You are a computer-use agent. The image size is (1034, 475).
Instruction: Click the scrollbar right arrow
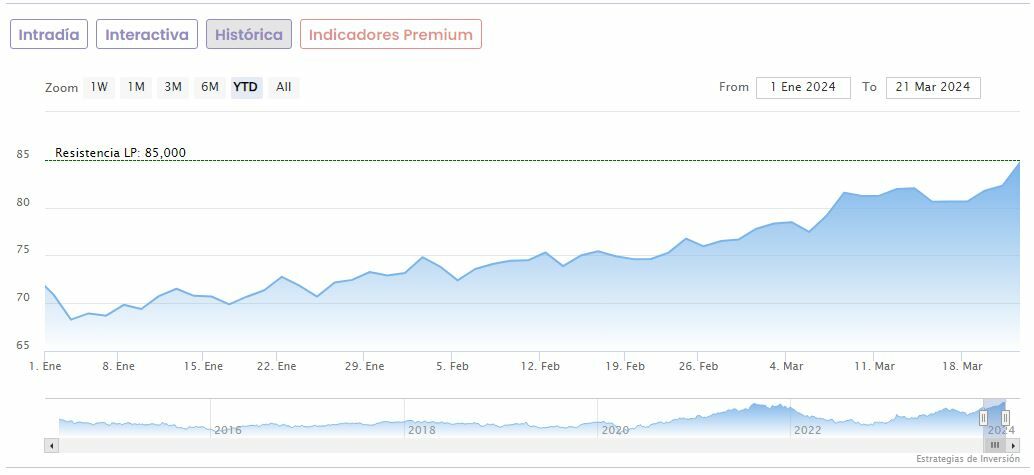point(1011,445)
